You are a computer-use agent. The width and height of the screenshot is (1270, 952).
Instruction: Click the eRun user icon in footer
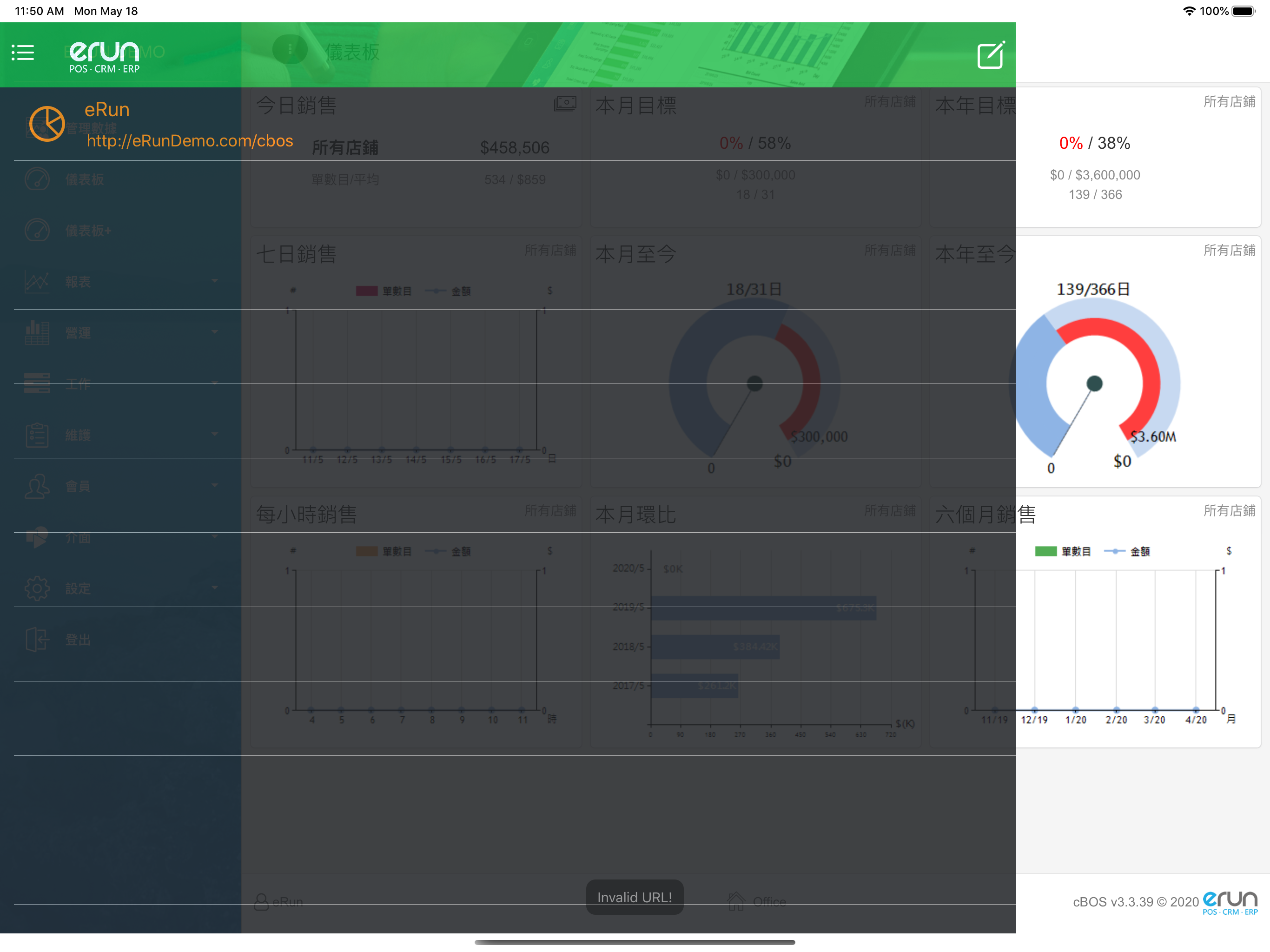261,901
